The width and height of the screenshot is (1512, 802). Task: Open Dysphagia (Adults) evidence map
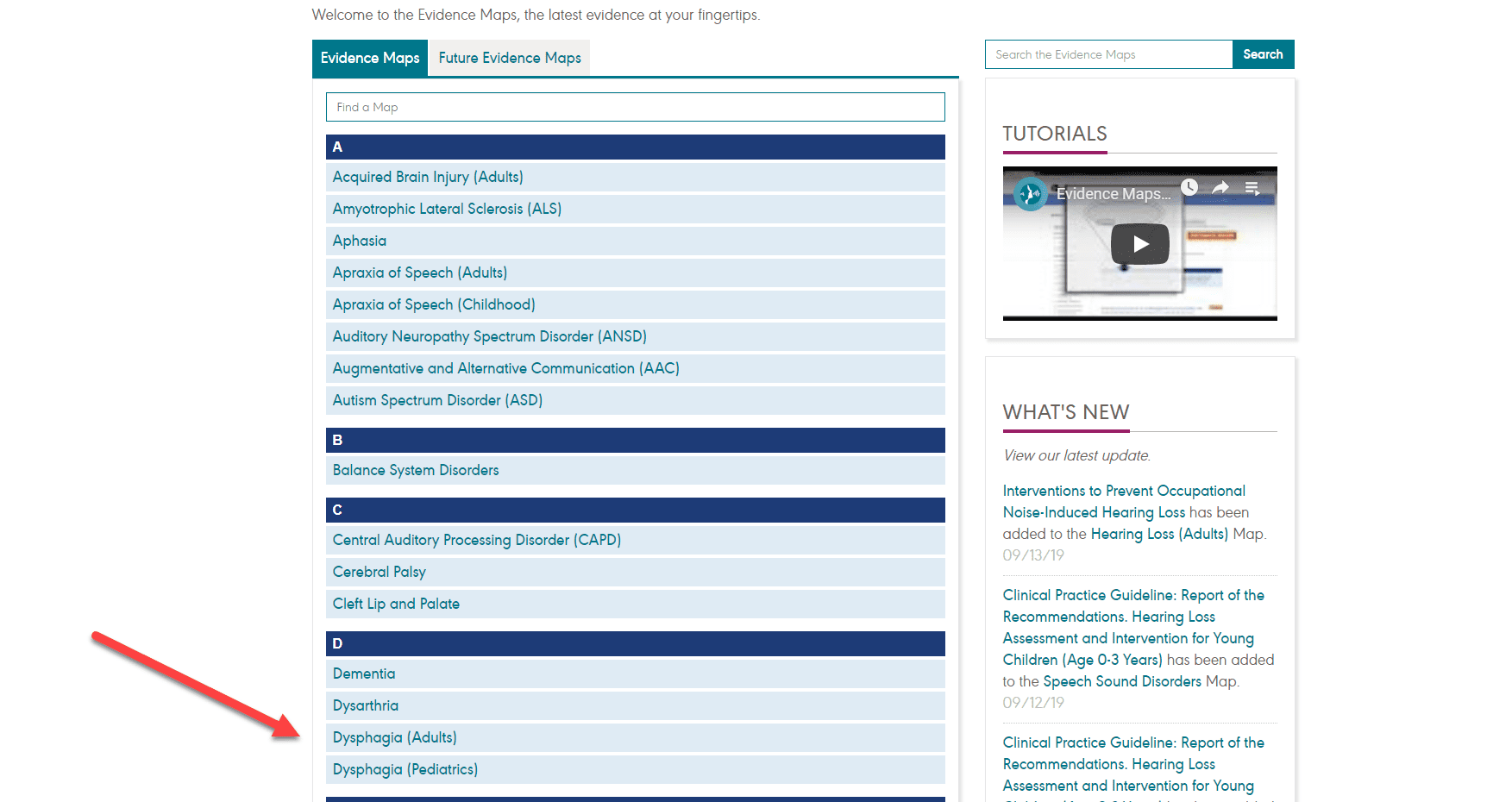(395, 737)
